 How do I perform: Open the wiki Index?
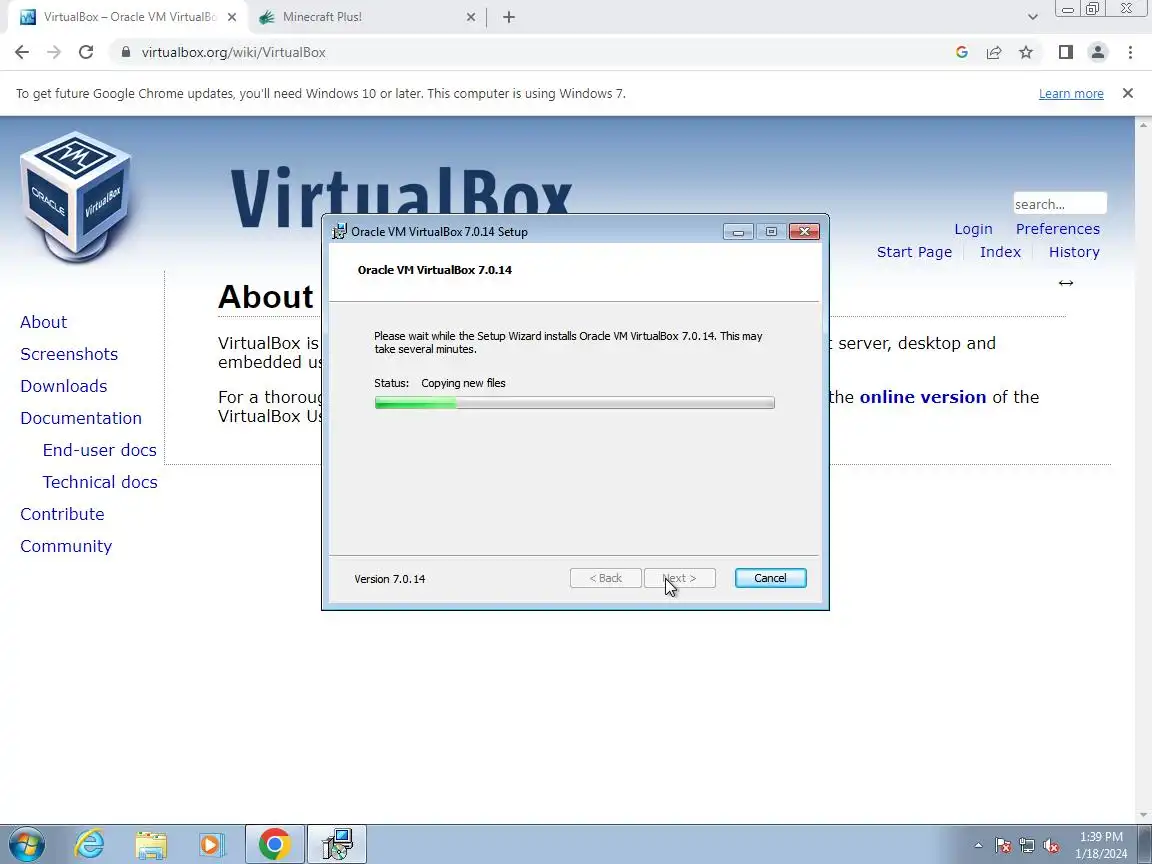click(x=1000, y=252)
